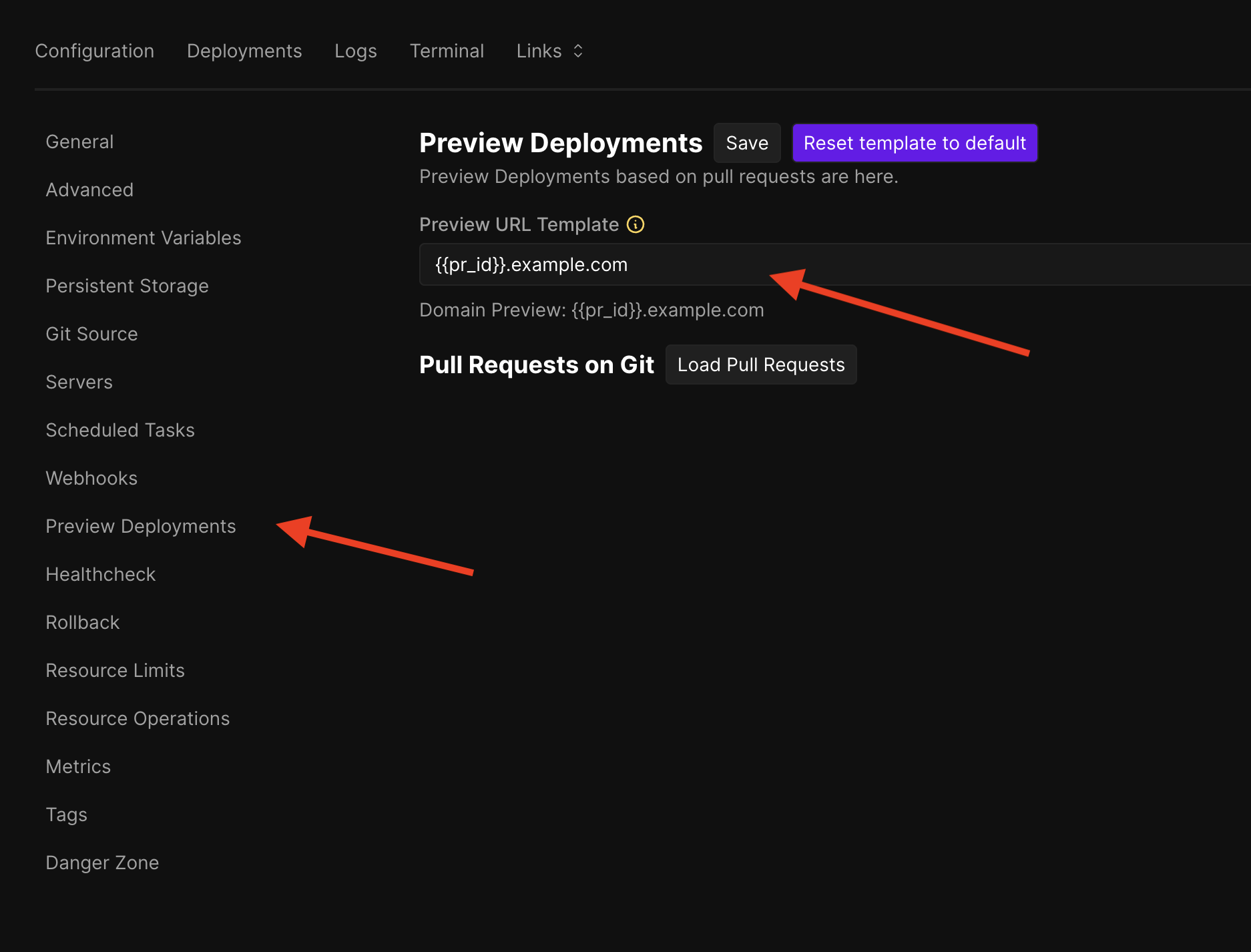Open the Terminal tab
Screen dimensions: 1251x952
tap(447, 51)
